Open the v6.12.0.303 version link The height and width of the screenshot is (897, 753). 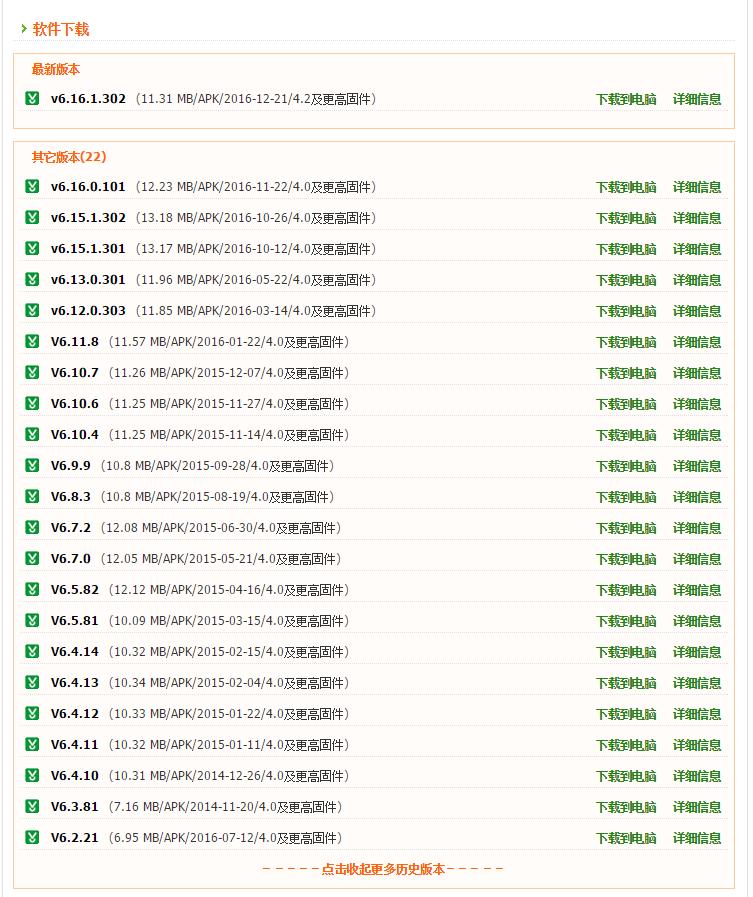pyautogui.click(x=88, y=311)
